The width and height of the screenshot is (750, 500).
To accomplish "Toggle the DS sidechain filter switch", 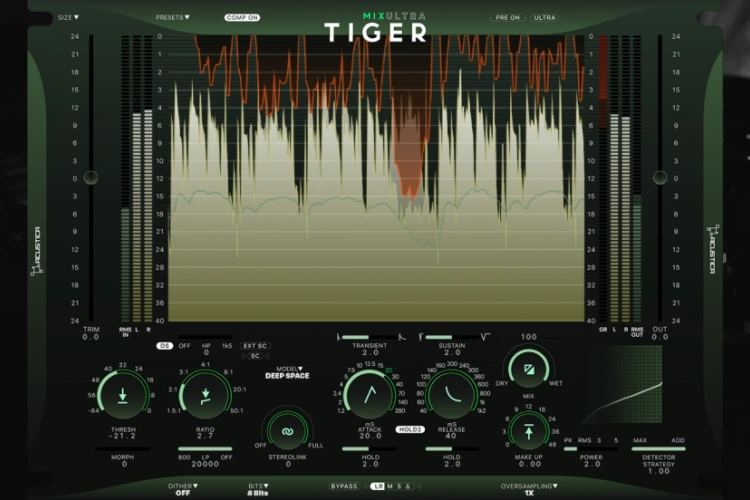I will click(x=165, y=346).
